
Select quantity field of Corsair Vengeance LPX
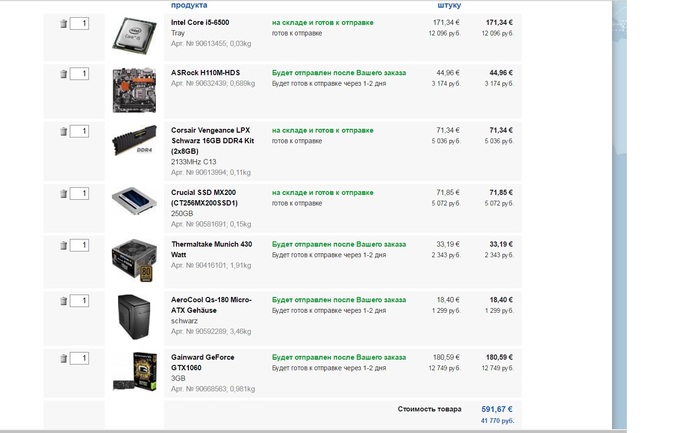[79, 131]
